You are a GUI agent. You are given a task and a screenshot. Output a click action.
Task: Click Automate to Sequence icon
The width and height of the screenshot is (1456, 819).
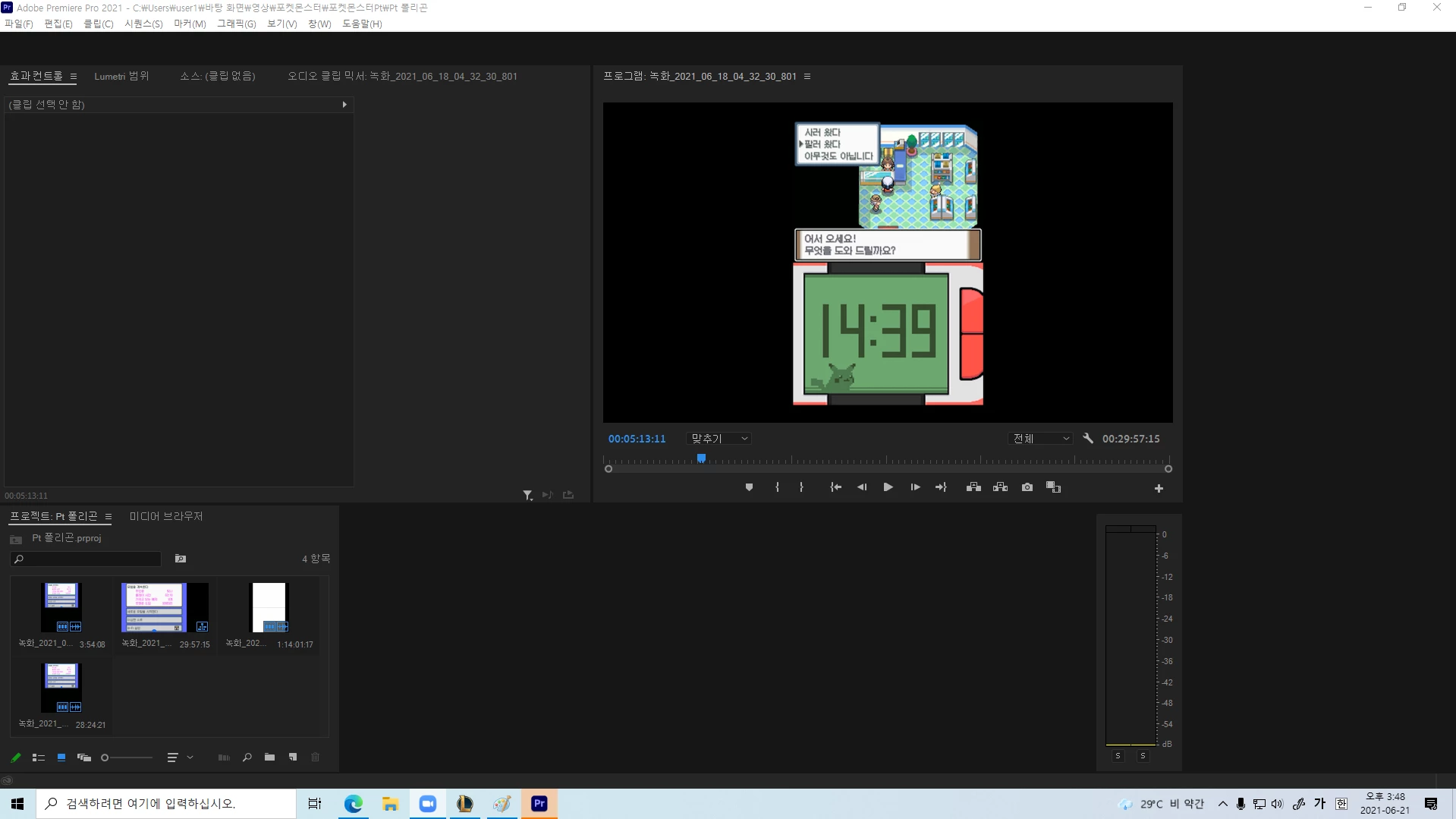[224, 758]
